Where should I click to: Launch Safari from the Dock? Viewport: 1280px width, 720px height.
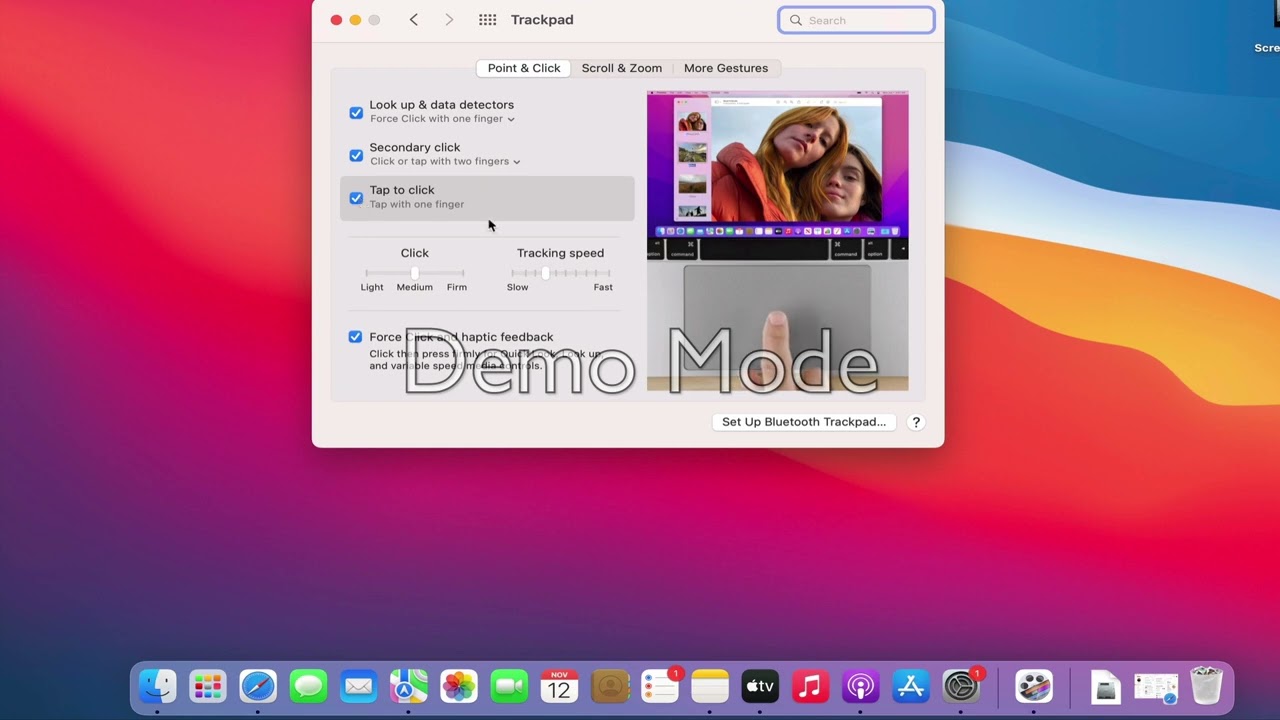point(258,686)
